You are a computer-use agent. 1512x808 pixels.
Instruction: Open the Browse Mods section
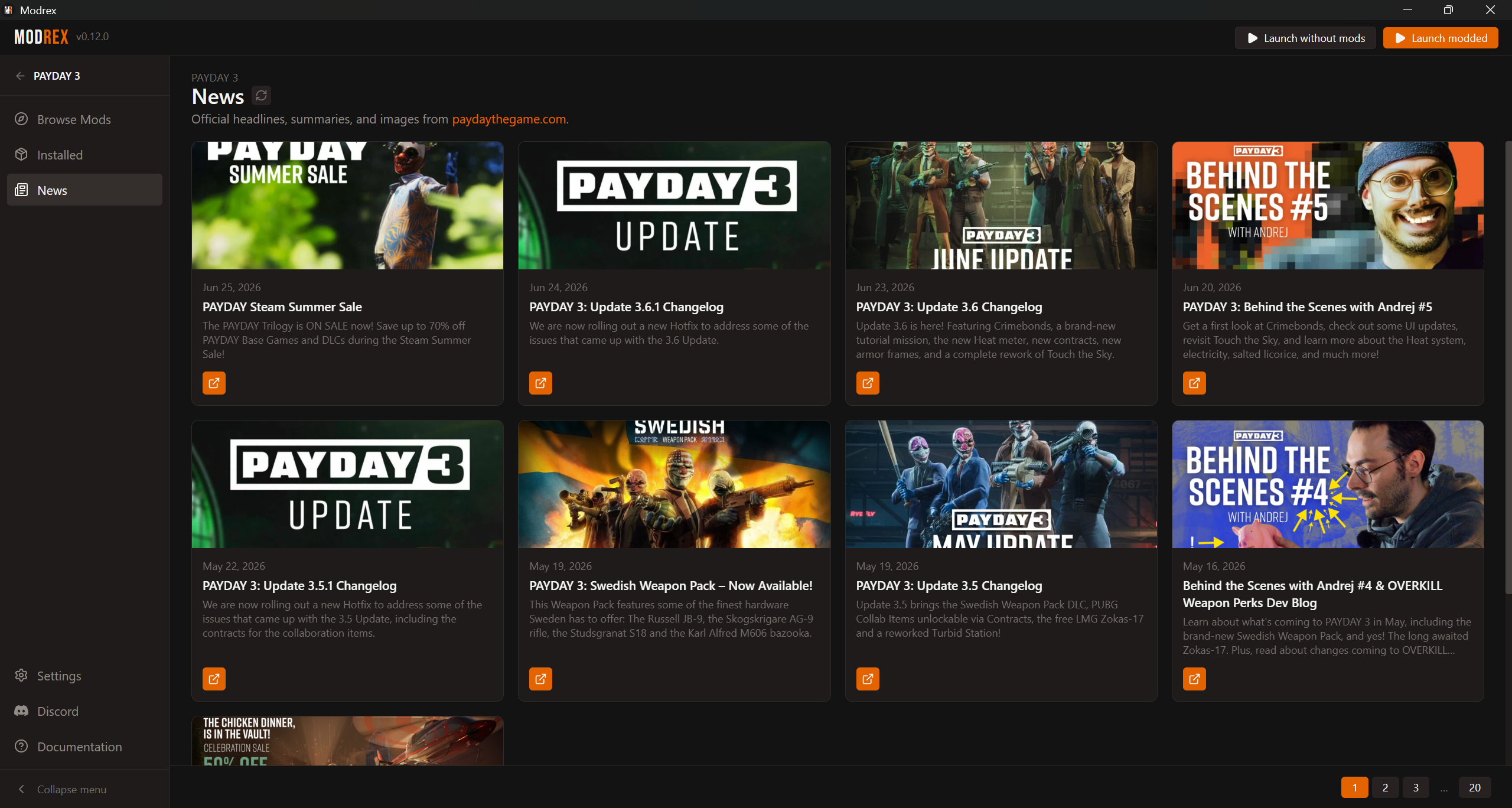pyautogui.click(x=84, y=119)
